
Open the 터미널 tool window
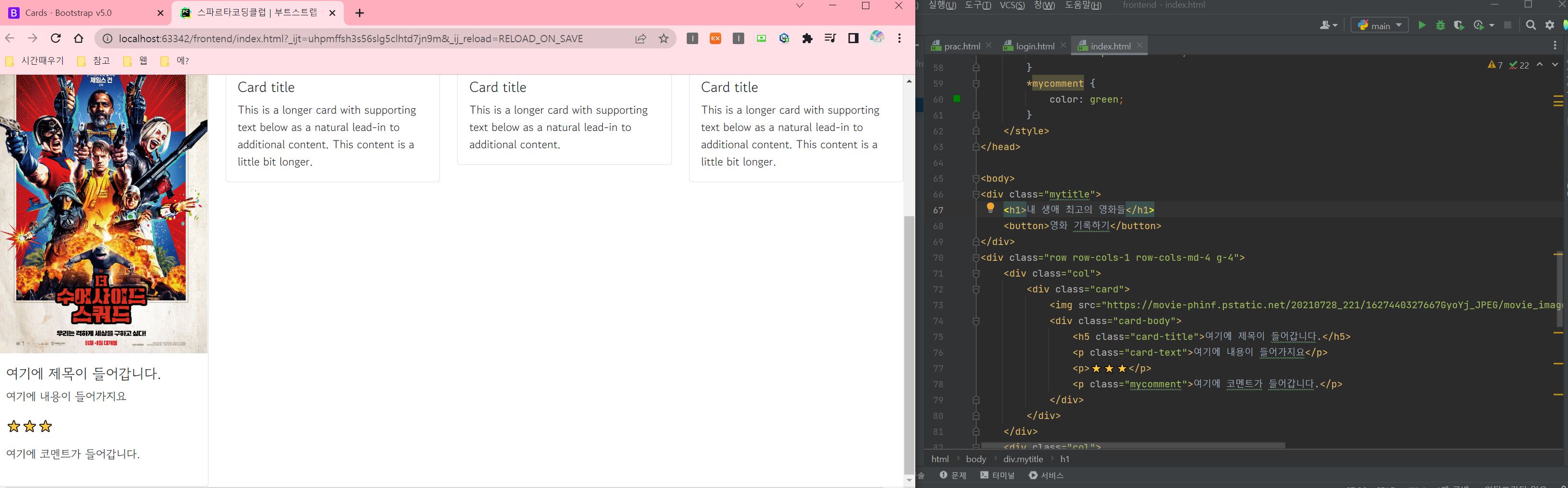pyautogui.click(x=997, y=475)
